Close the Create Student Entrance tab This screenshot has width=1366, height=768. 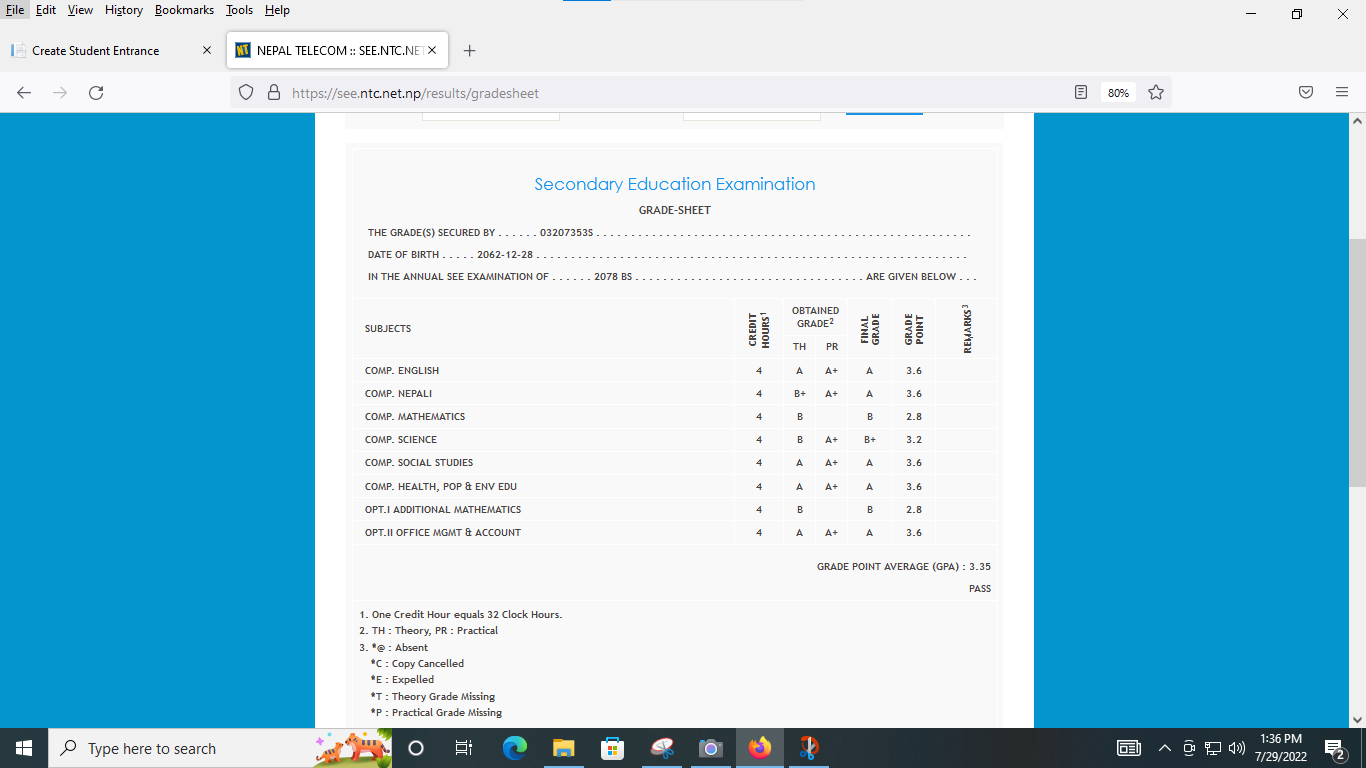pyautogui.click(x=207, y=51)
